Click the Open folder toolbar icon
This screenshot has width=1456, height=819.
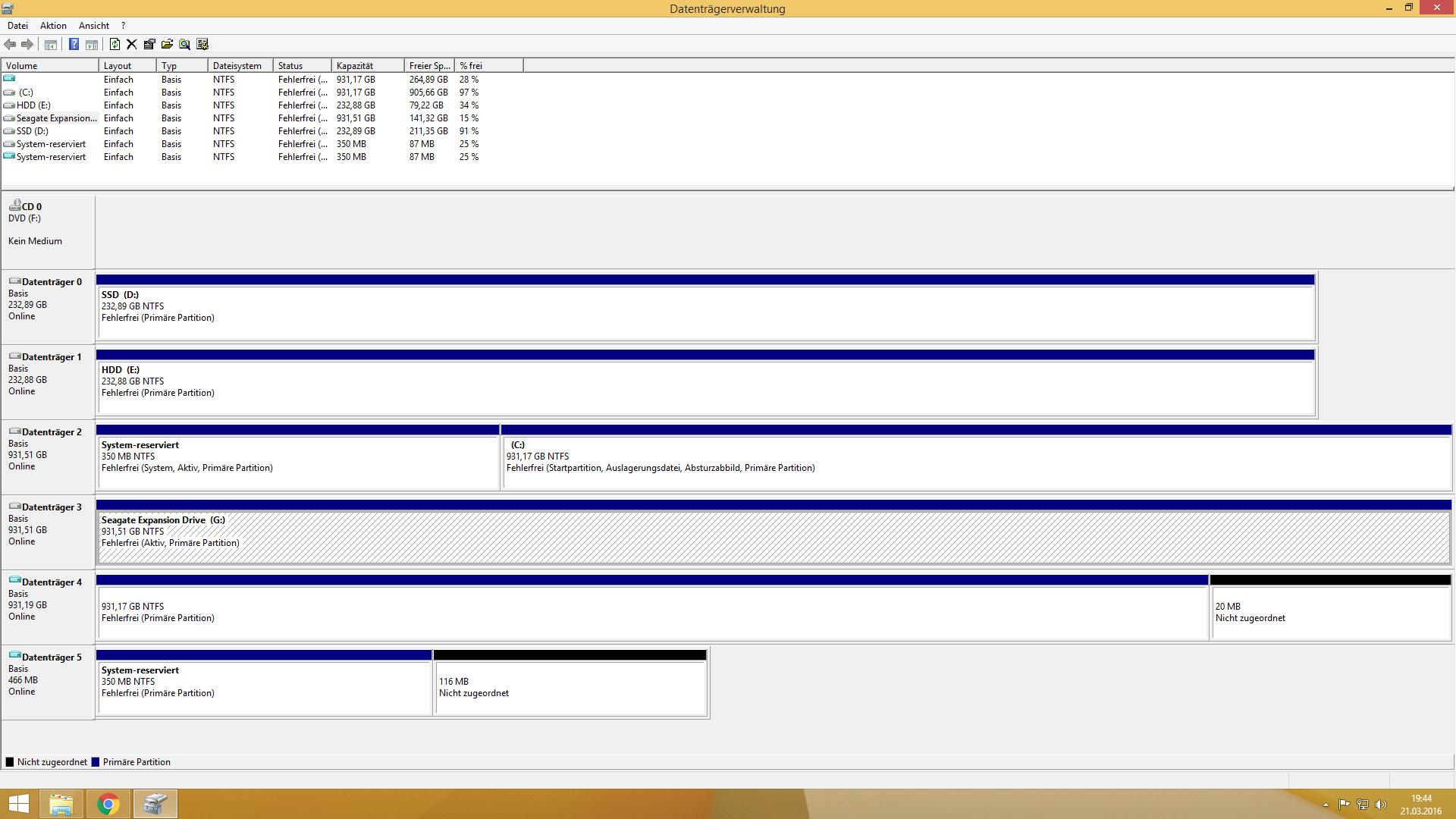(167, 44)
